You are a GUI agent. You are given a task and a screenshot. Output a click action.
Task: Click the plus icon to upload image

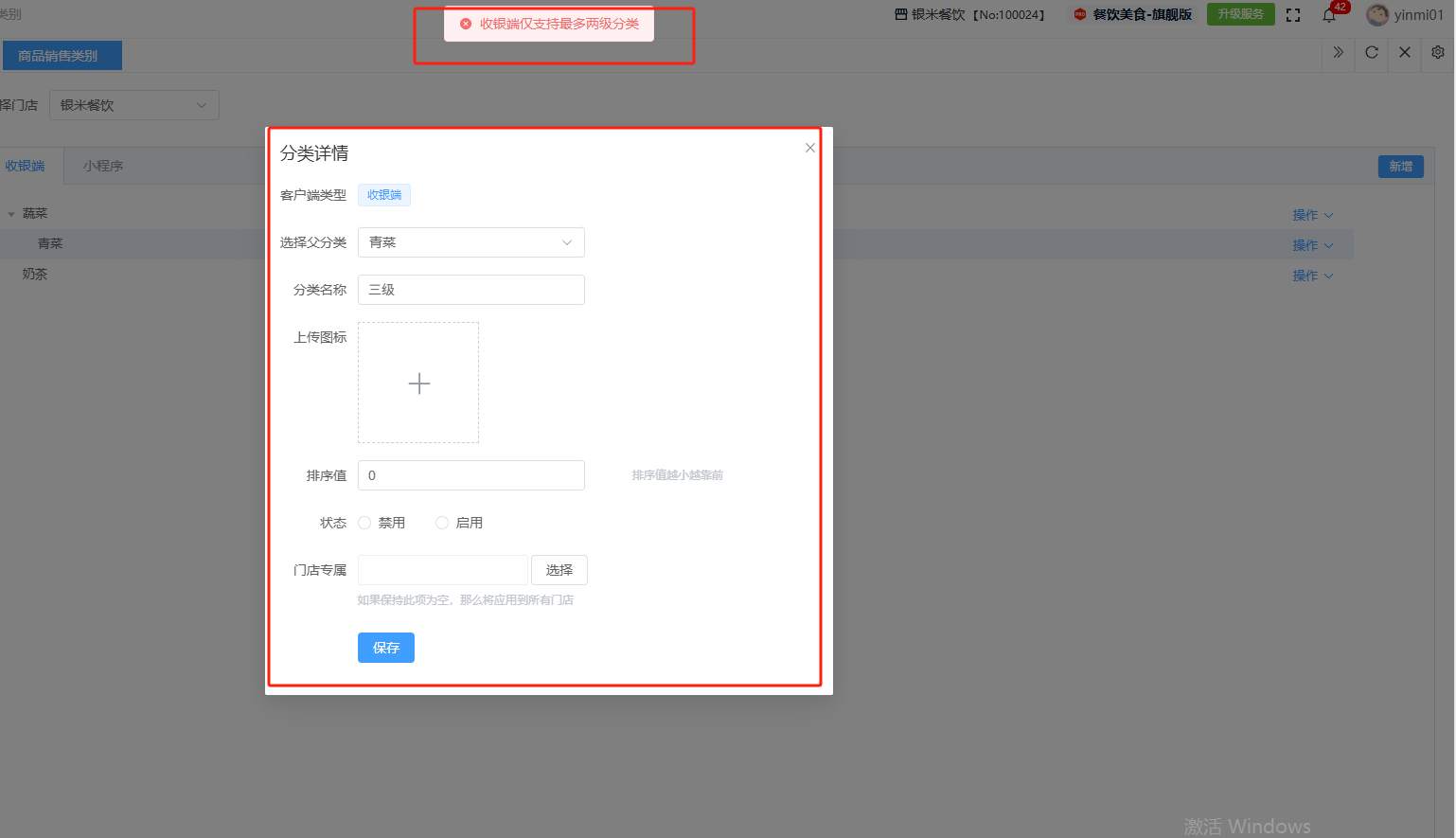(418, 383)
